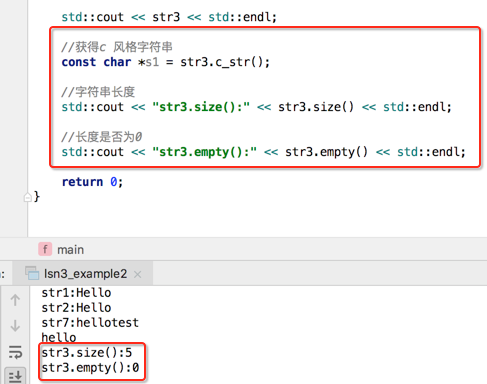
Task: Click output line 'str7:hellotest'
Action: point(90,323)
